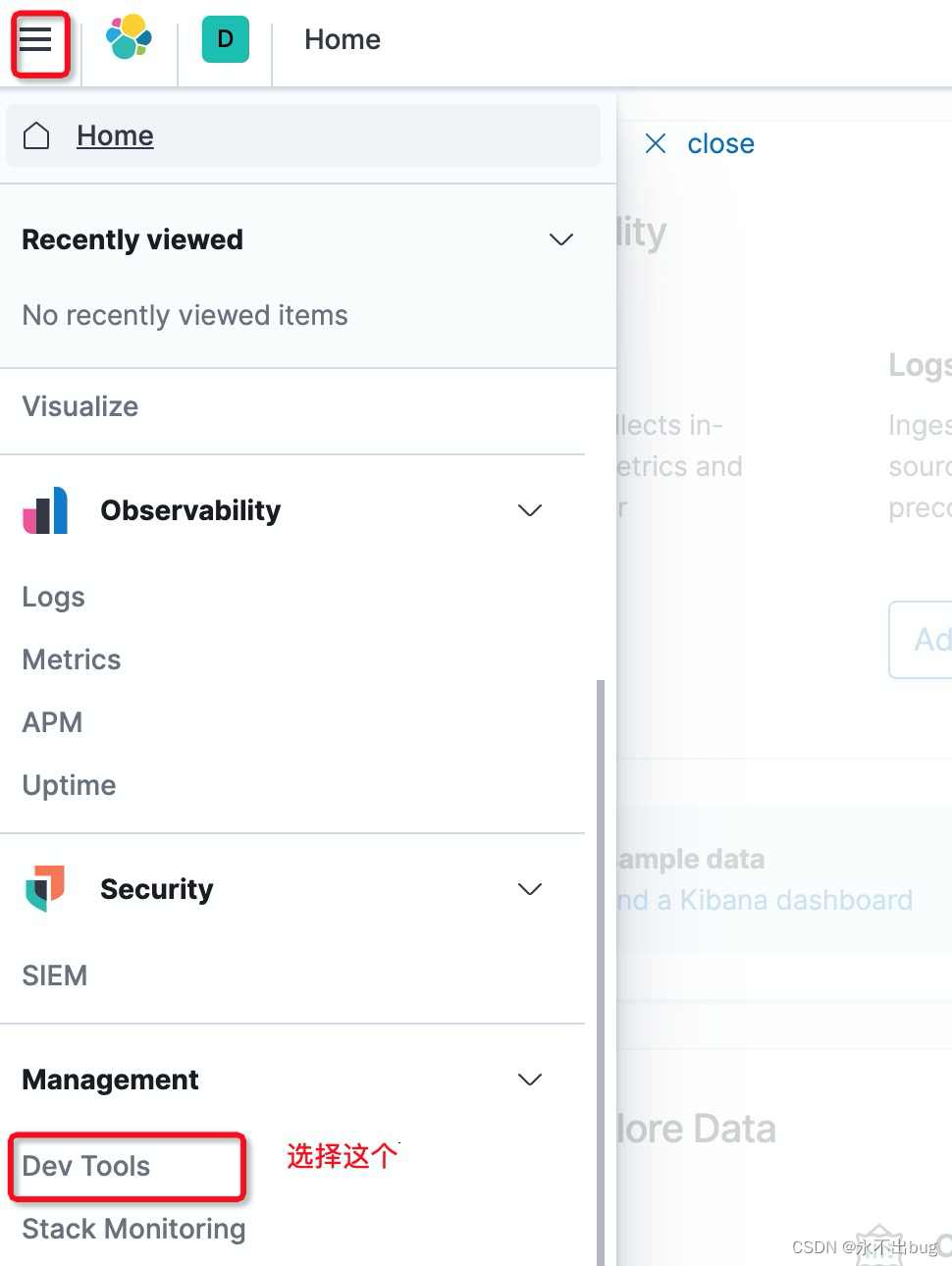Open the Home navigation link
Viewport: 952px width, 1266px height.
click(x=115, y=135)
